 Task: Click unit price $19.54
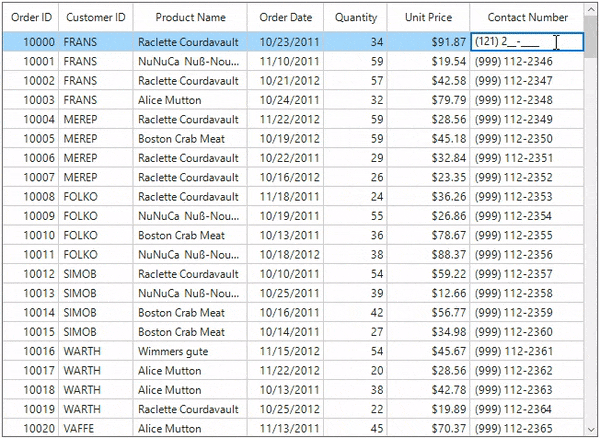coord(428,61)
